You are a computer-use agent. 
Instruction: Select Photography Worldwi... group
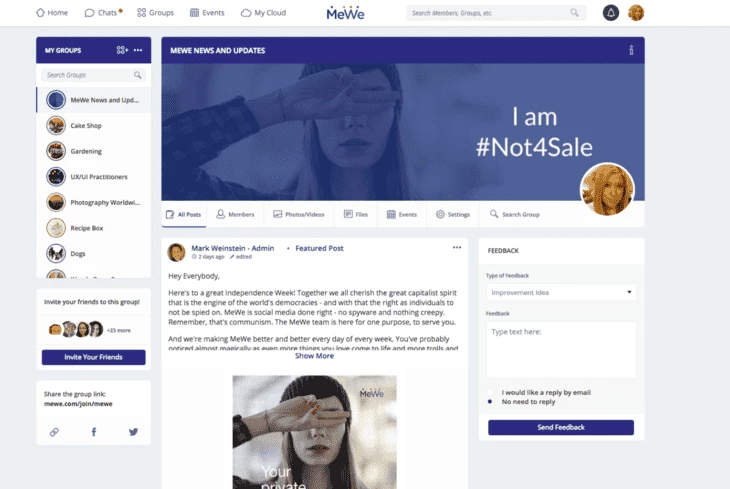[94, 202]
